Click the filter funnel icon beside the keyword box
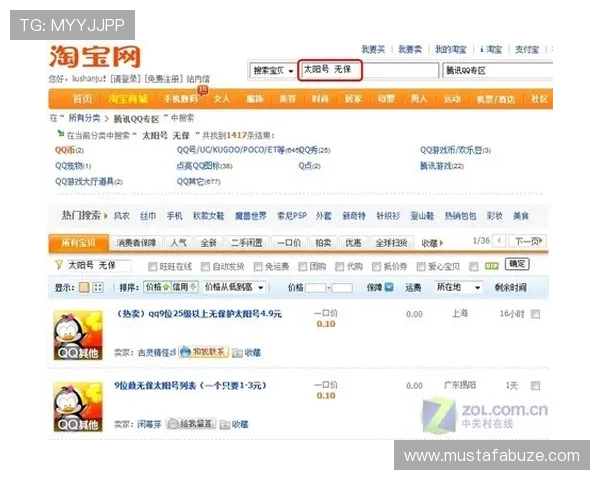600x480 pixels. pyautogui.click(x=59, y=265)
